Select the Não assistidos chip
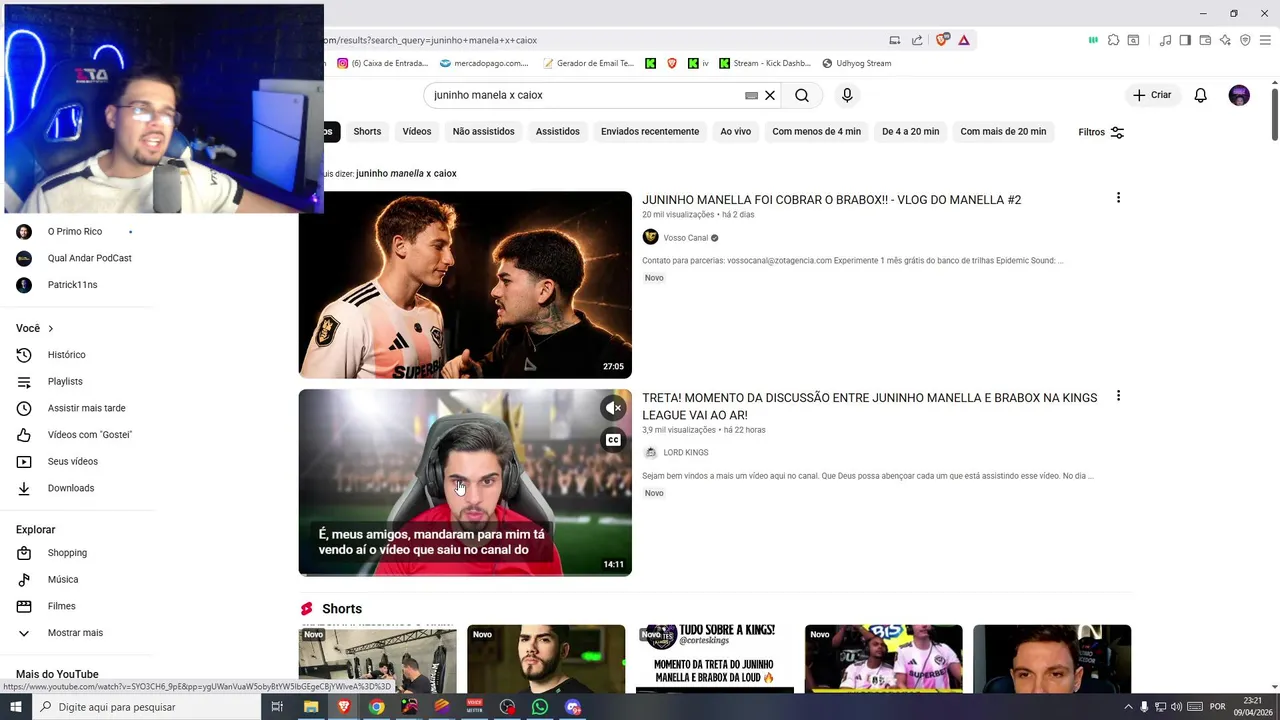This screenshot has height=720, width=1280. [483, 132]
